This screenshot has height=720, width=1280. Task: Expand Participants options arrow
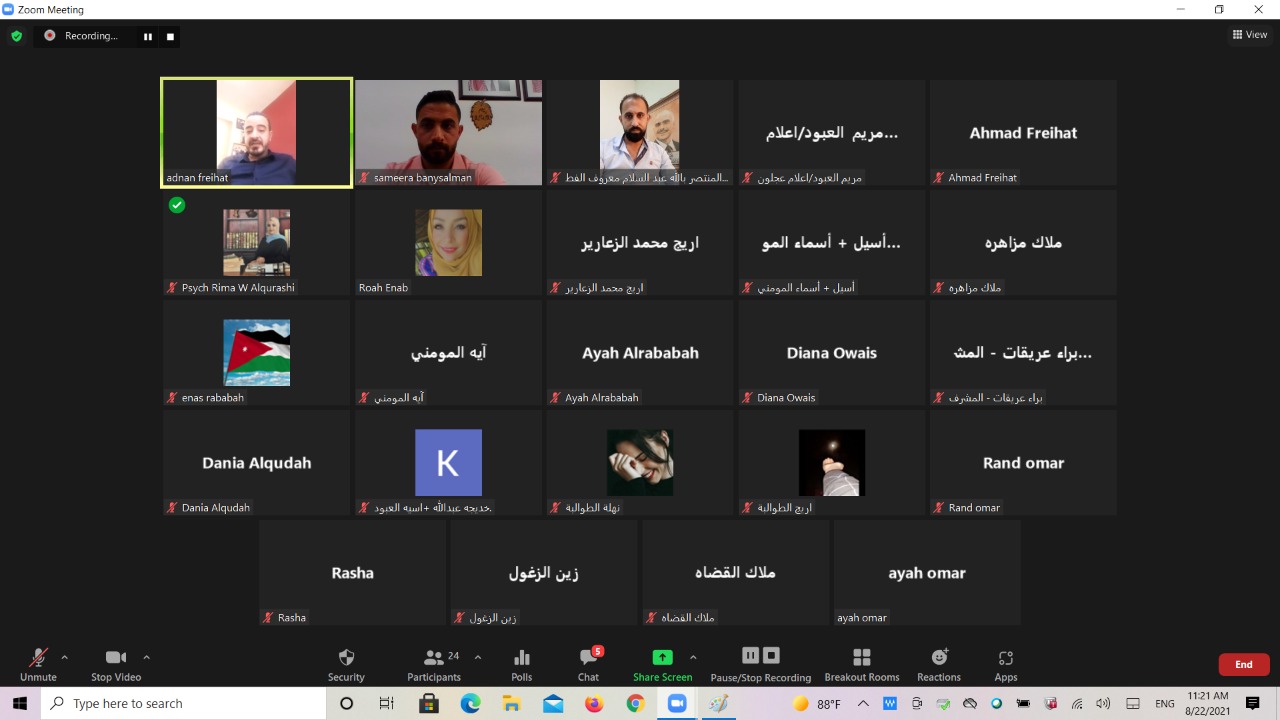(x=477, y=657)
